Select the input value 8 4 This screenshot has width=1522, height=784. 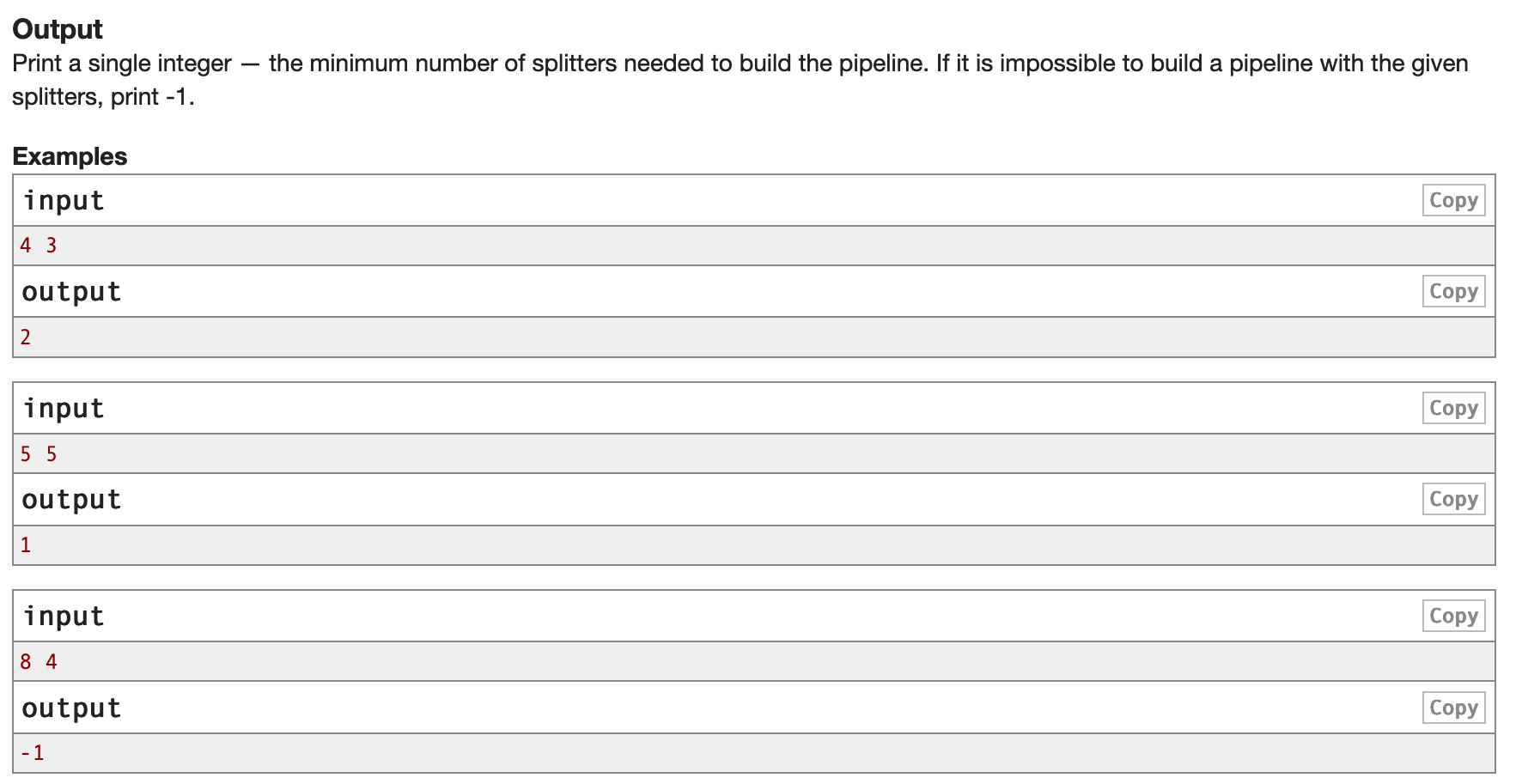point(38,661)
